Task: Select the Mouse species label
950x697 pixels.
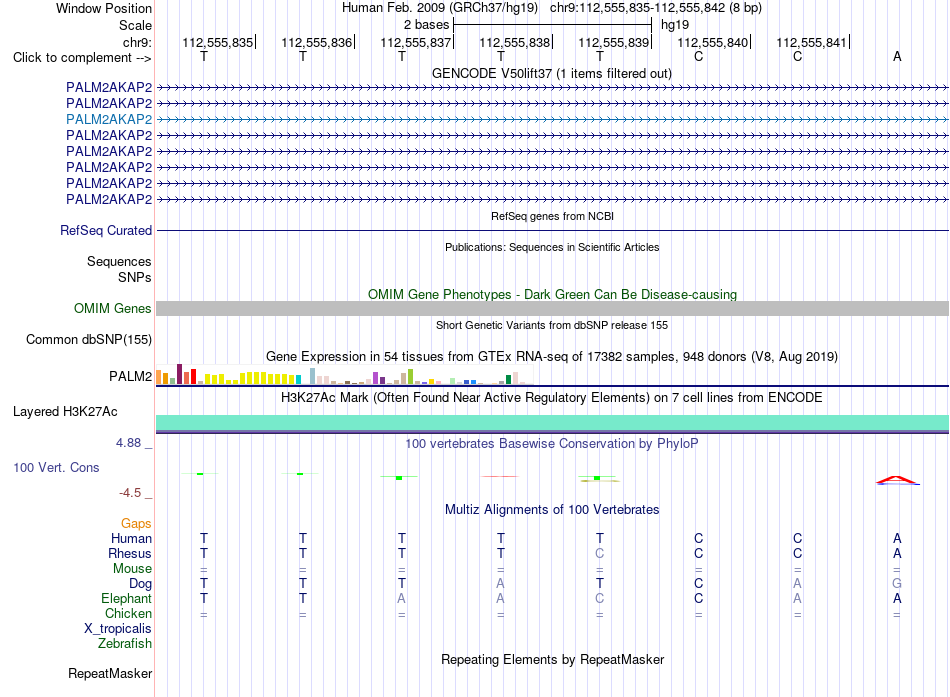Action: [132, 569]
